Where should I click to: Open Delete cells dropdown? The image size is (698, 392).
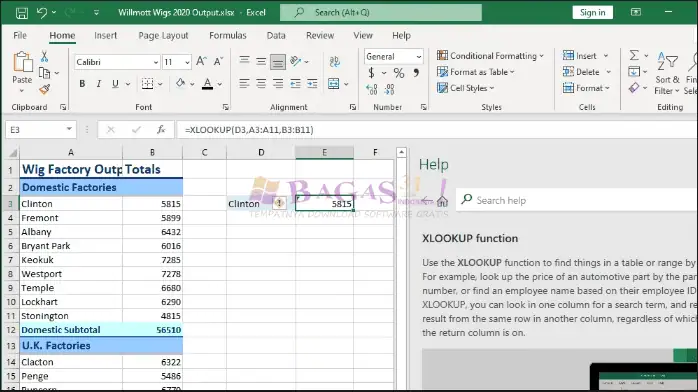click(608, 72)
